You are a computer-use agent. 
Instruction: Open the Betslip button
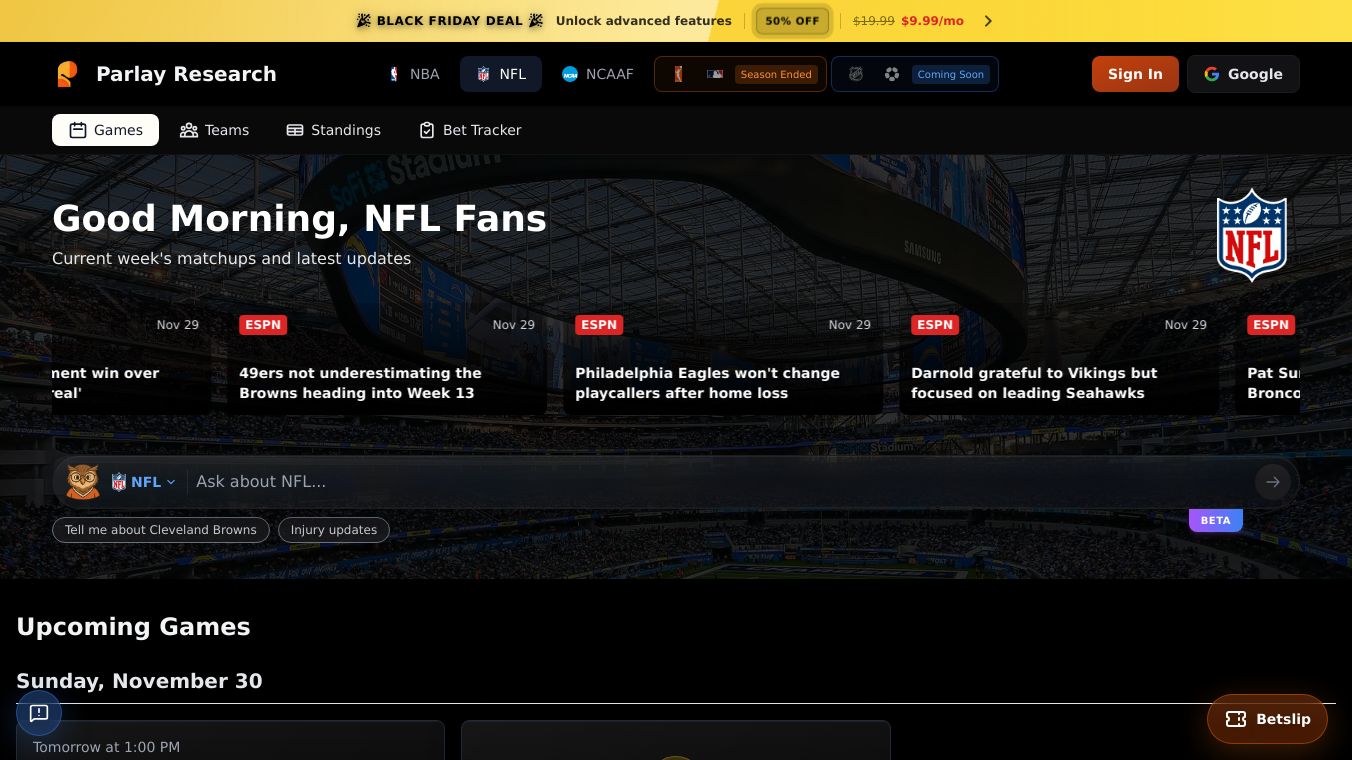(1267, 719)
